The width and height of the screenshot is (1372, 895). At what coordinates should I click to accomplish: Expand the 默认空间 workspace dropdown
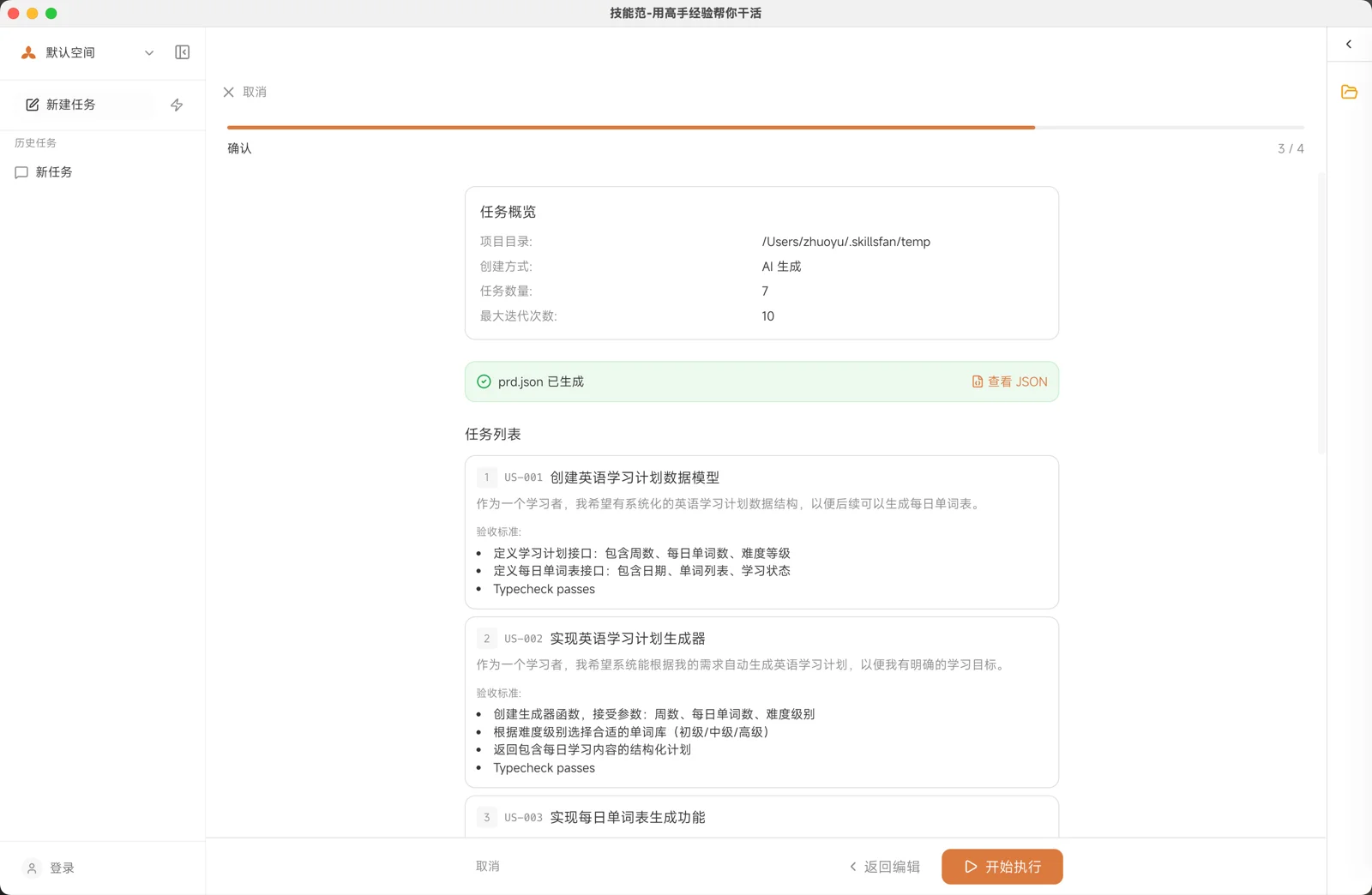[x=149, y=52]
